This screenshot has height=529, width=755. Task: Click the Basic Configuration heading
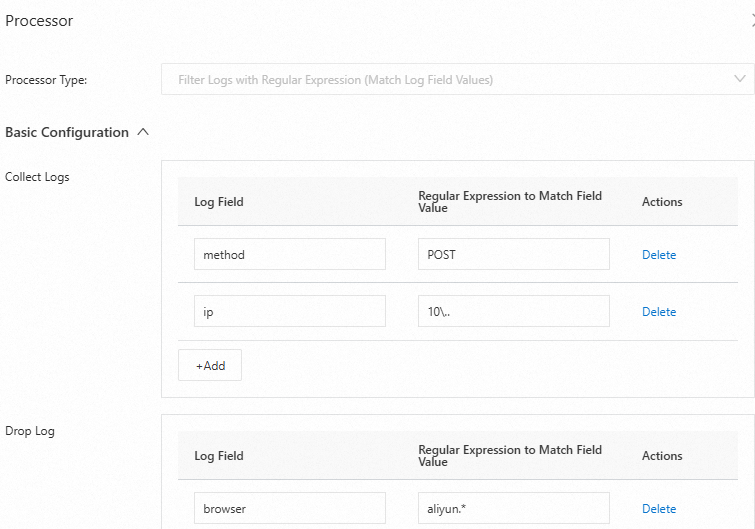tap(67, 132)
